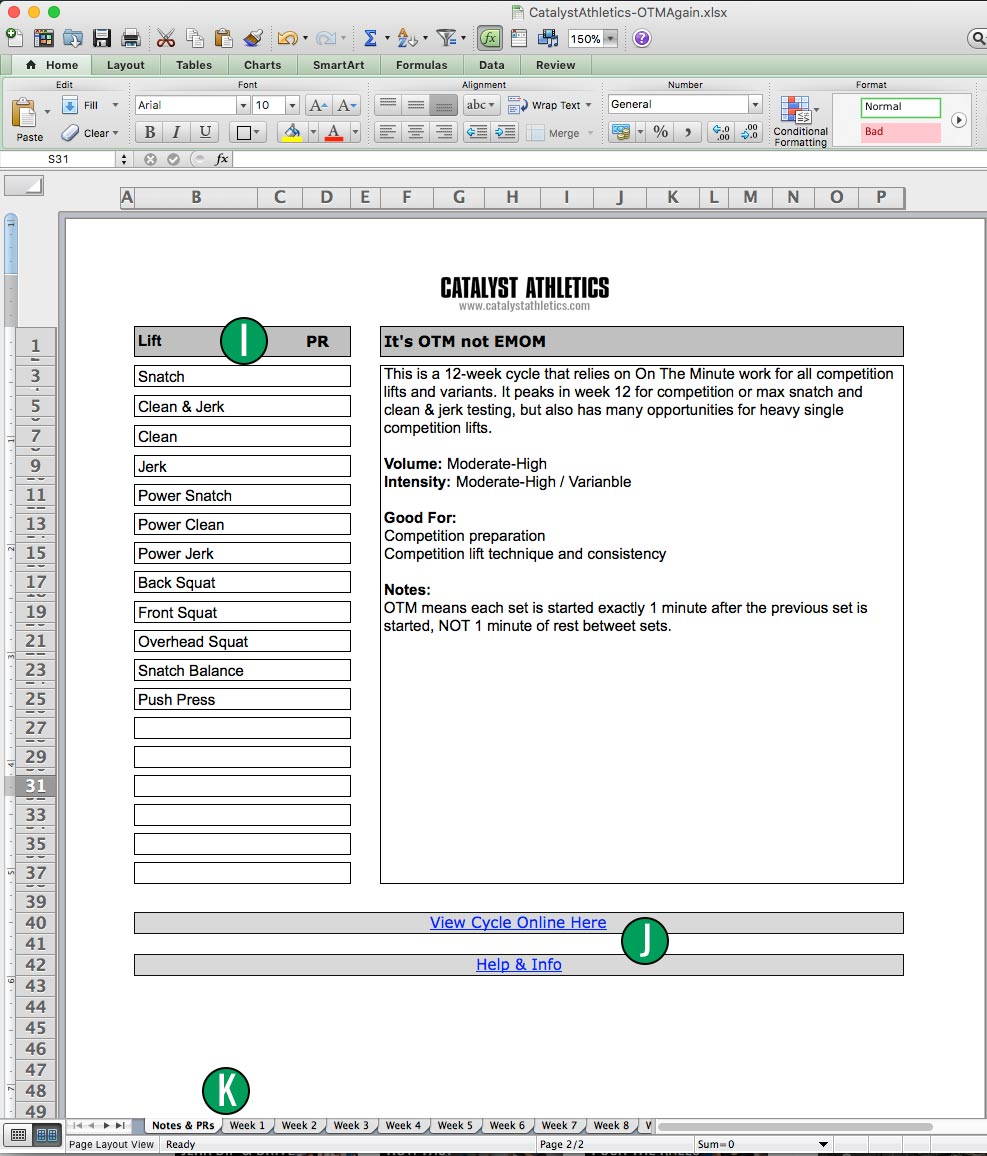Open the Tables ribbon tab
Image resolution: width=987 pixels, height=1156 pixels.
[194, 65]
